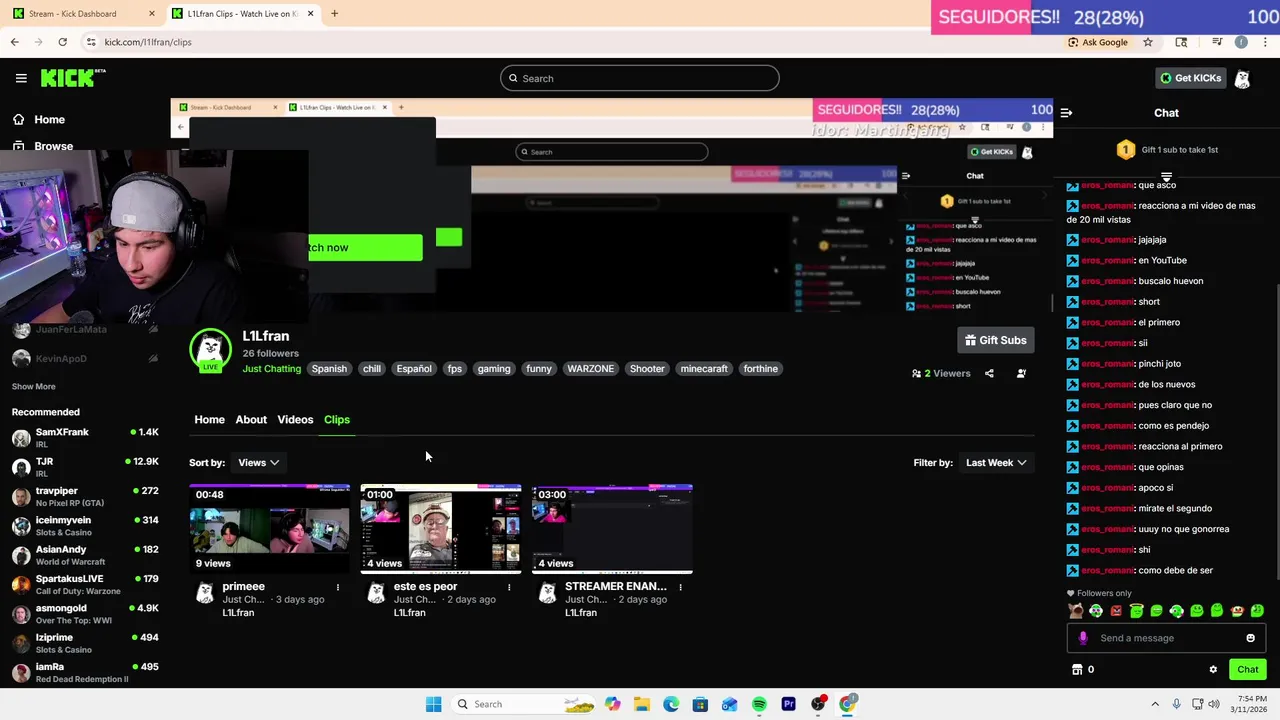Open the Filter by Last Week dropdown
This screenshot has width=1280, height=720.
996,462
